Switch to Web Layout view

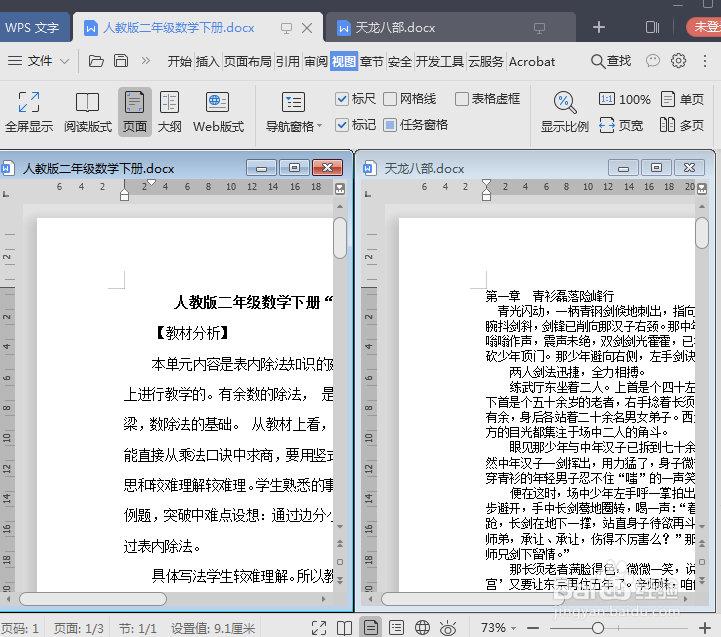[218, 112]
